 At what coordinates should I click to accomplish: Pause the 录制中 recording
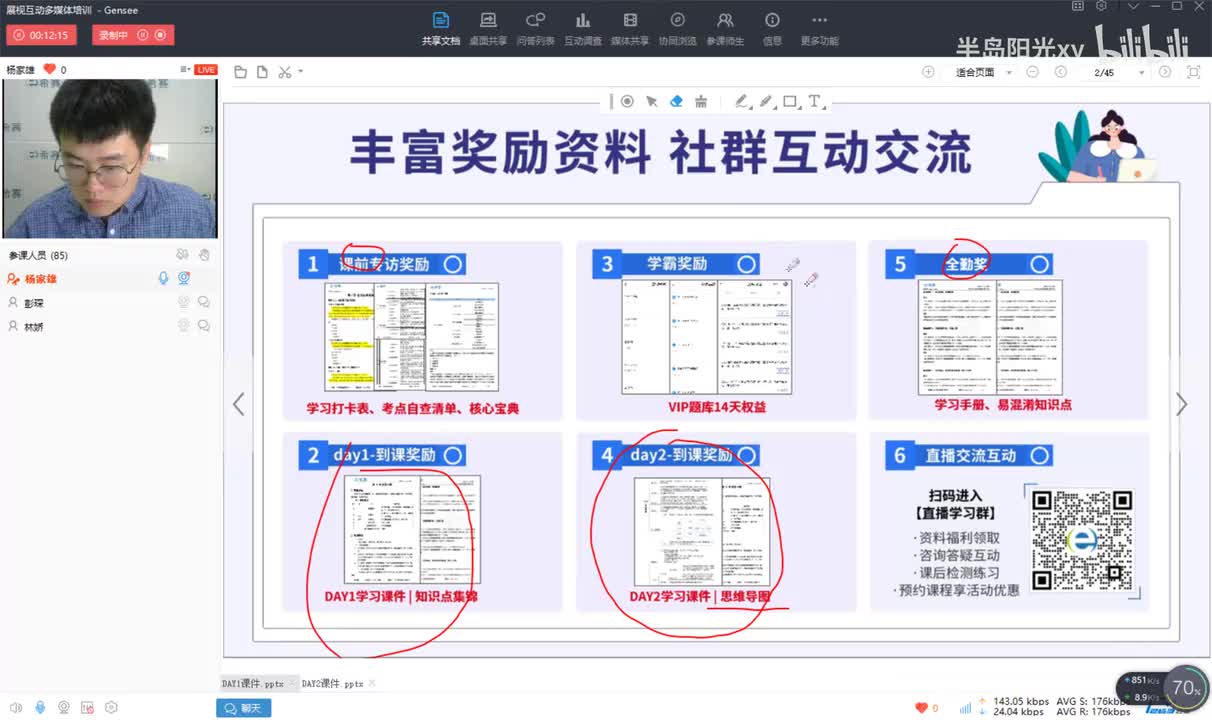[142, 35]
